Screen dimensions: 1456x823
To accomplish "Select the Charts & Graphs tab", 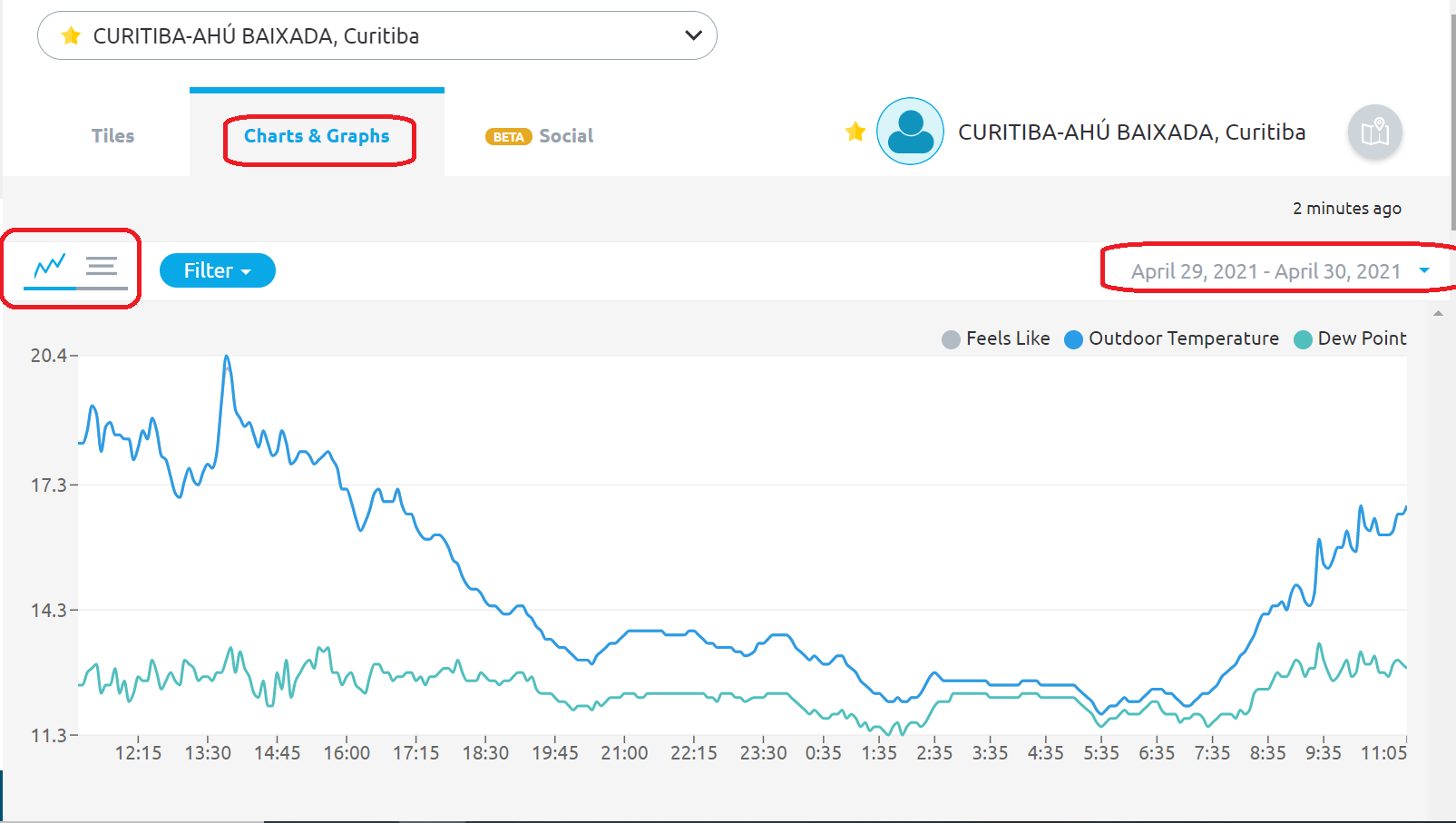I will pos(317,136).
